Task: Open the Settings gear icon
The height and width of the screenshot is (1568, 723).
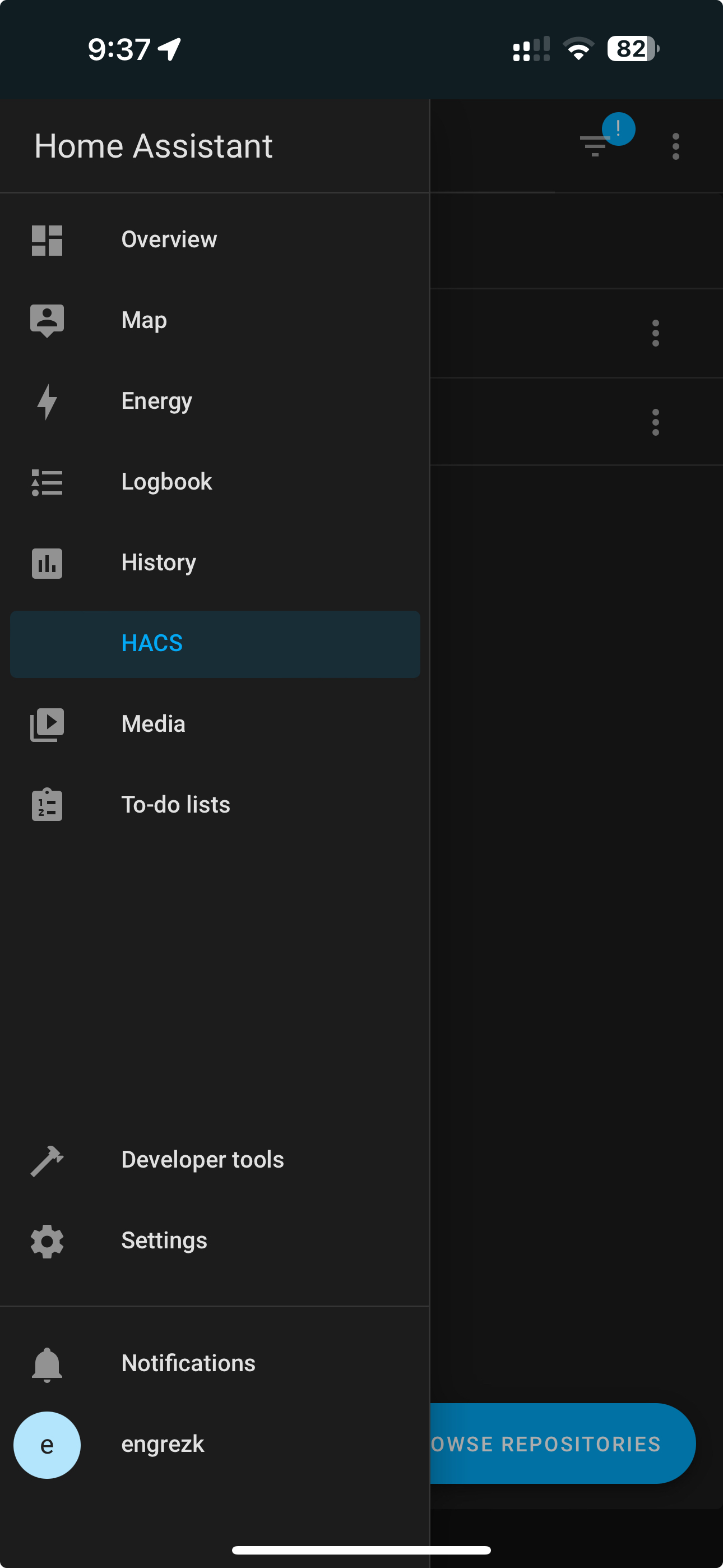Action: click(x=47, y=1240)
